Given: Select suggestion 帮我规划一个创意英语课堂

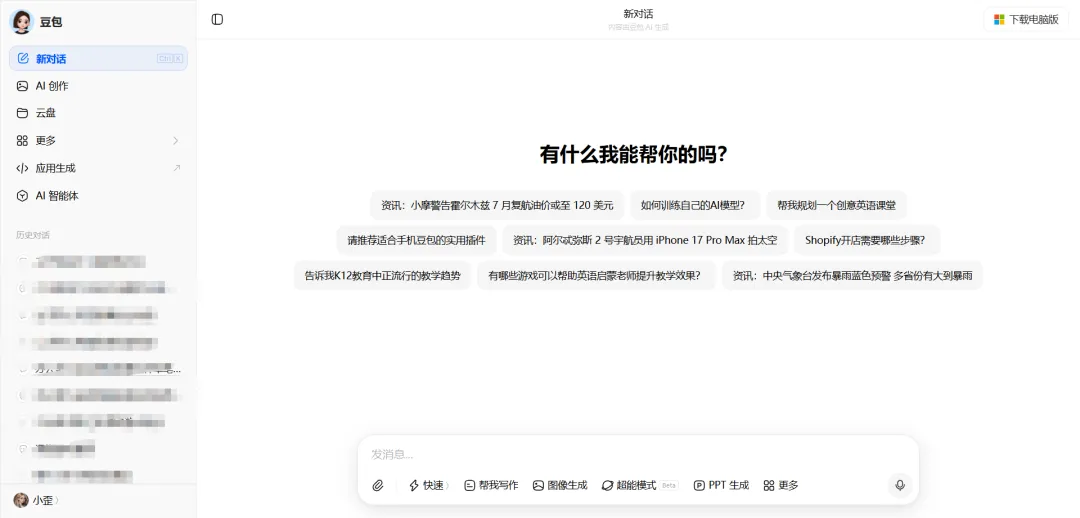Looking at the screenshot, I should pos(836,205).
